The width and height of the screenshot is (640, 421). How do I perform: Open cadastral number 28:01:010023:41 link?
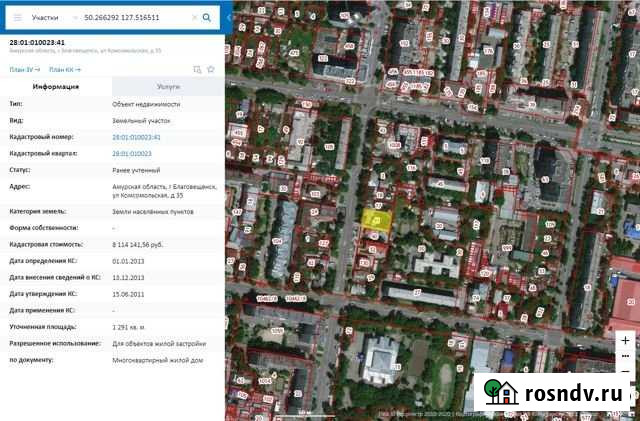[136, 136]
